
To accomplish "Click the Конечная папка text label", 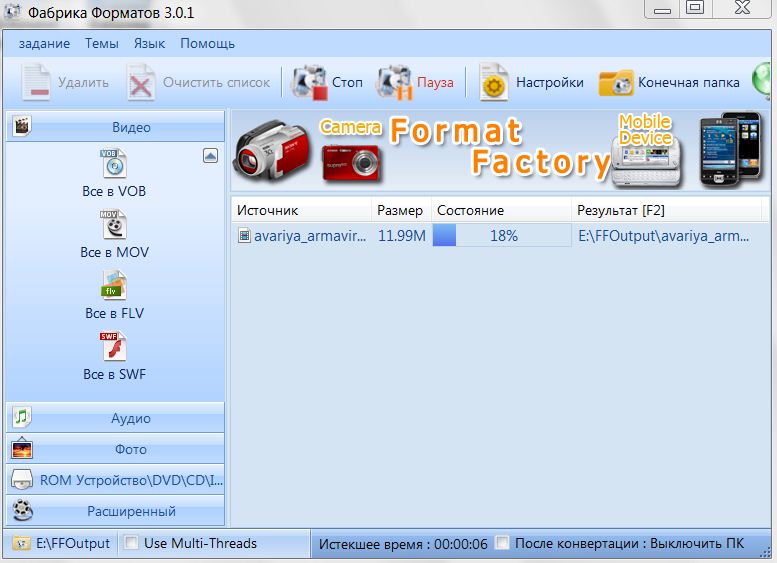I will pos(688,82).
